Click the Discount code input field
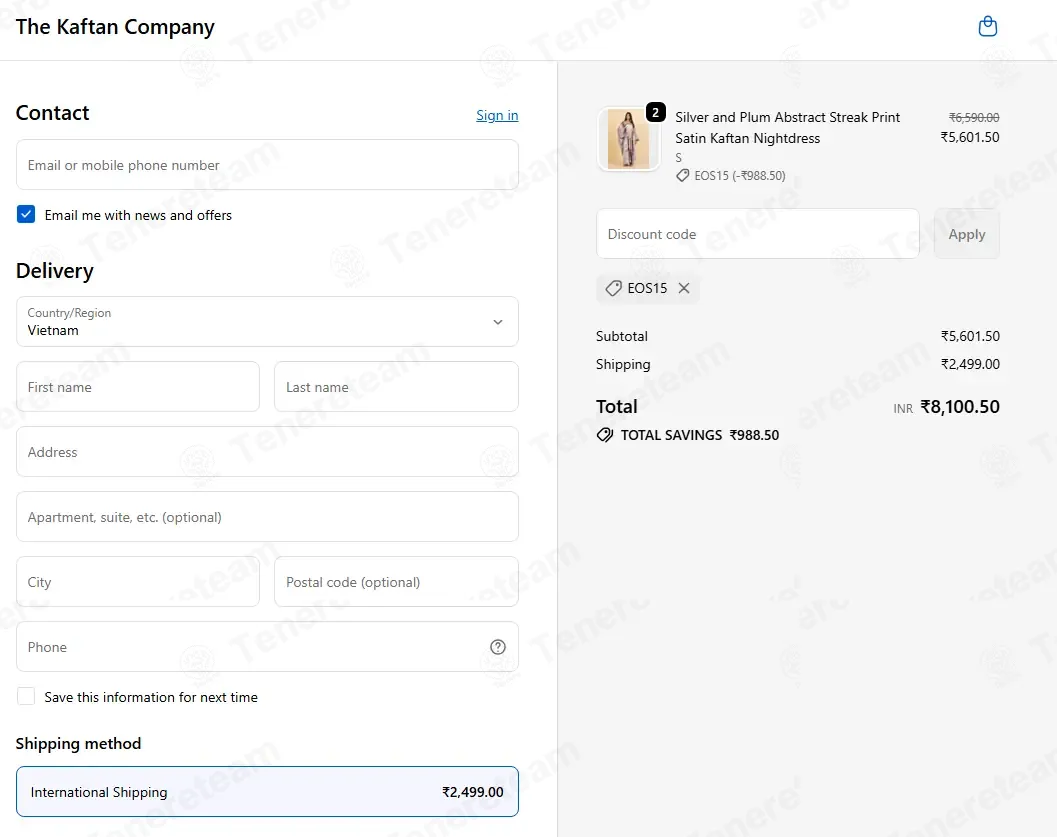This screenshot has width=1057, height=837. pos(758,234)
